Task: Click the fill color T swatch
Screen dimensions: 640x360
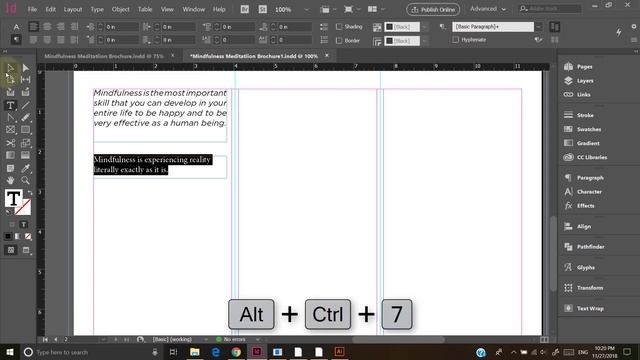Action: click(13, 198)
